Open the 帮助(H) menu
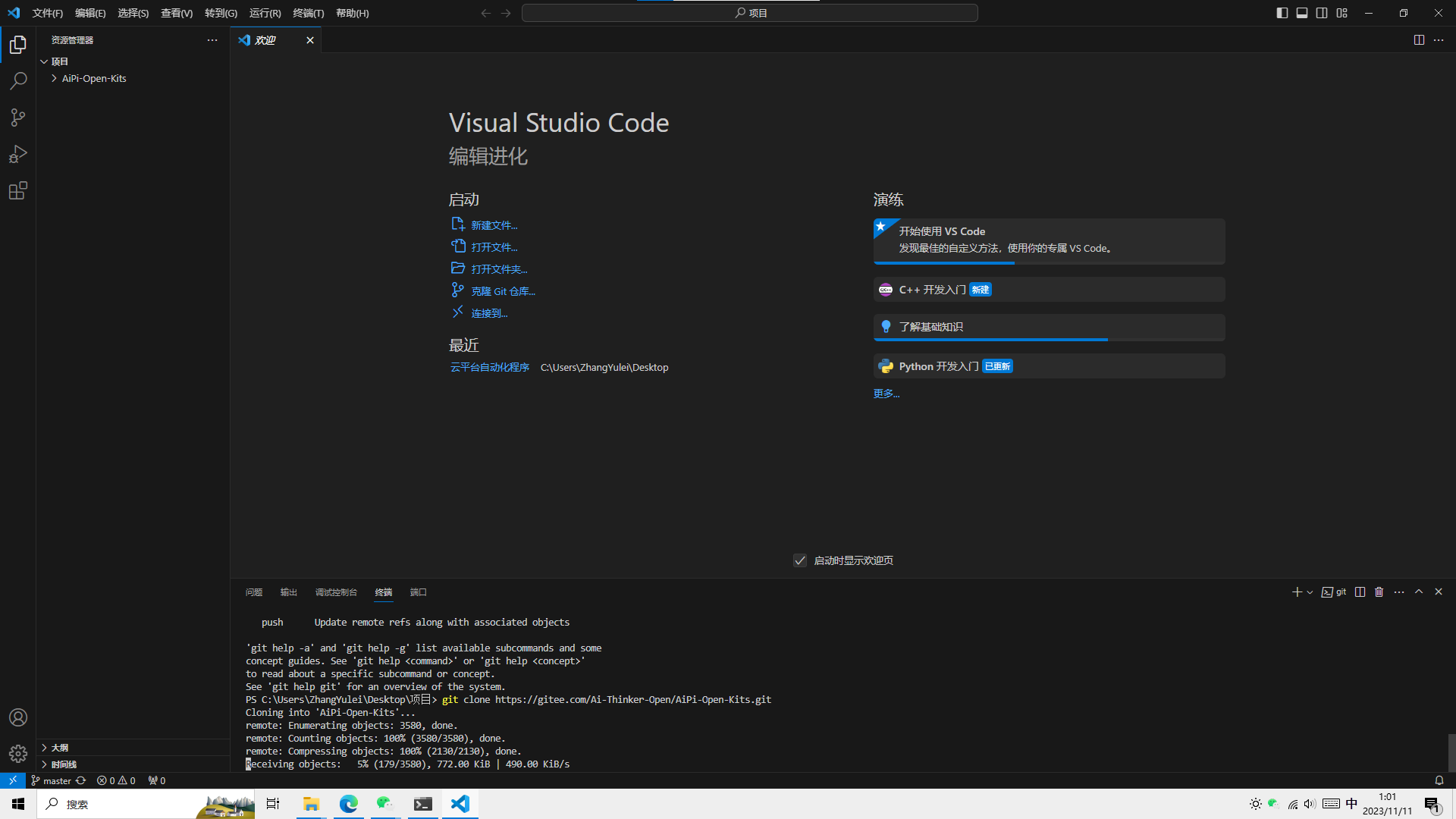Screen dimensions: 1456x819 tap(353, 13)
